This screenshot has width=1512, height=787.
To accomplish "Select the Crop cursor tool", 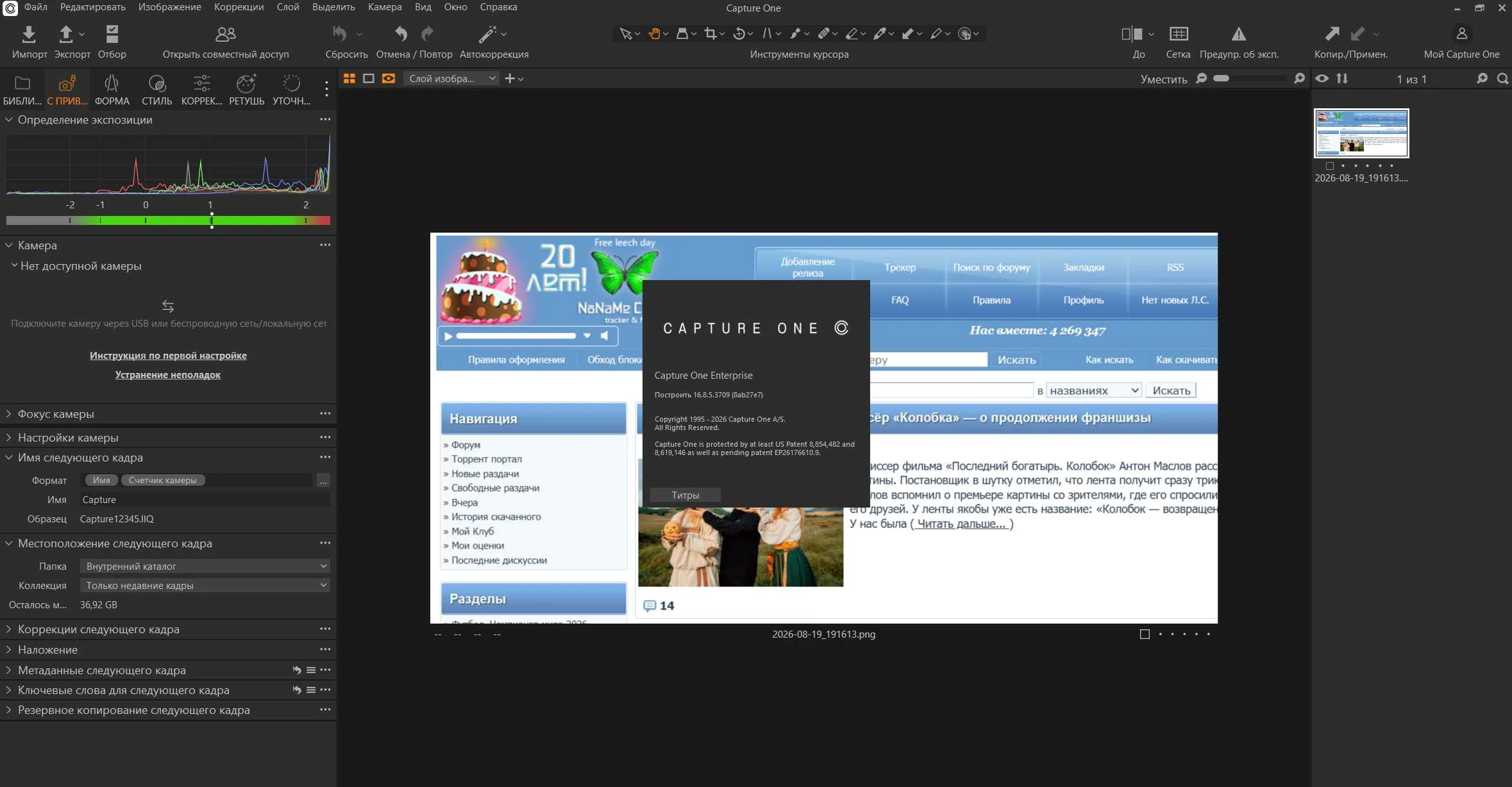I will coord(710,33).
